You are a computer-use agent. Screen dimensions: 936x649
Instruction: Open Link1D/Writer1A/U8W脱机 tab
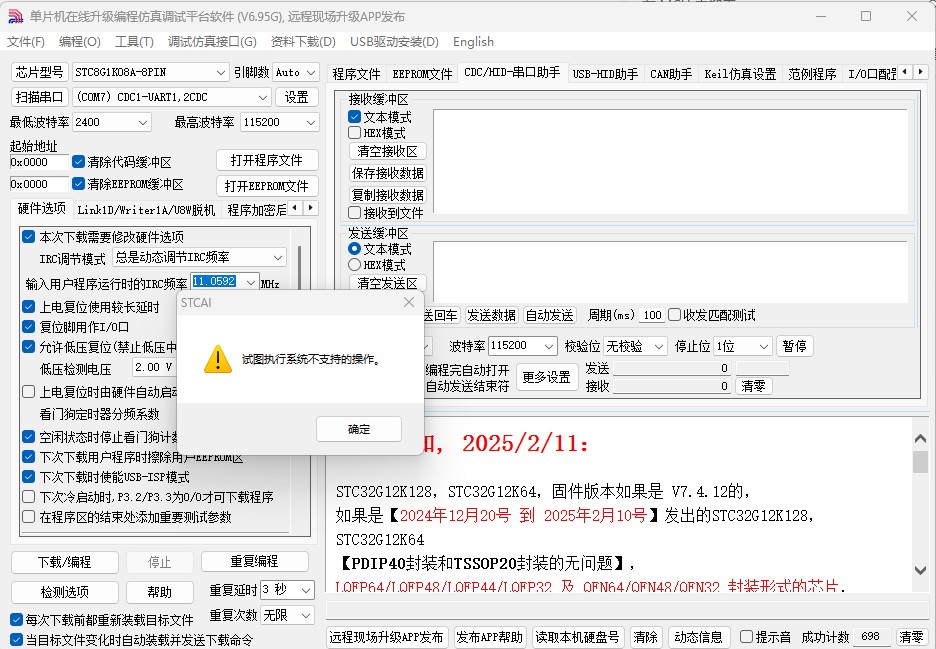pos(146,210)
